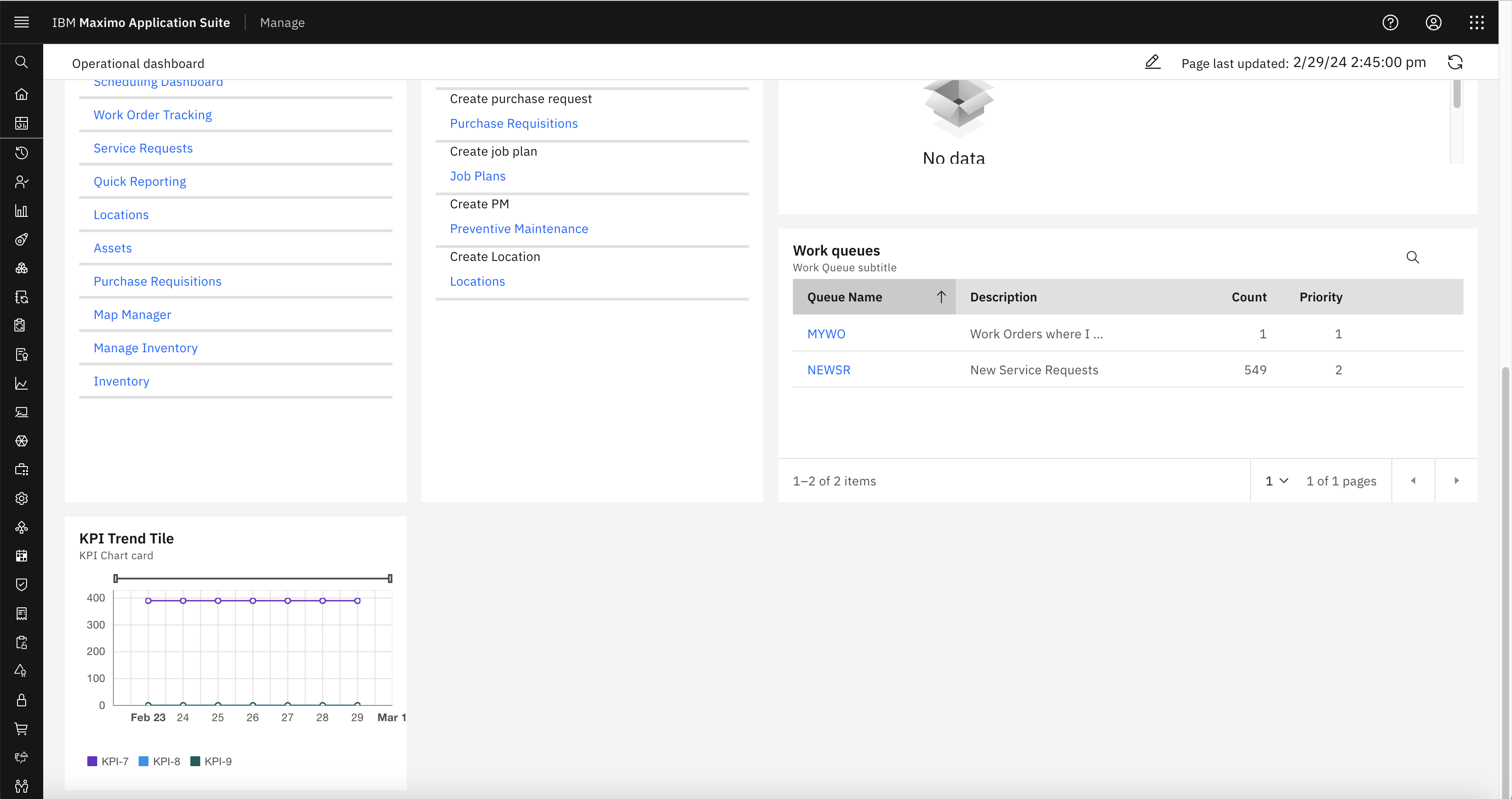This screenshot has width=1512, height=799.
Task: Search within the Work queues table
Action: (x=1413, y=257)
